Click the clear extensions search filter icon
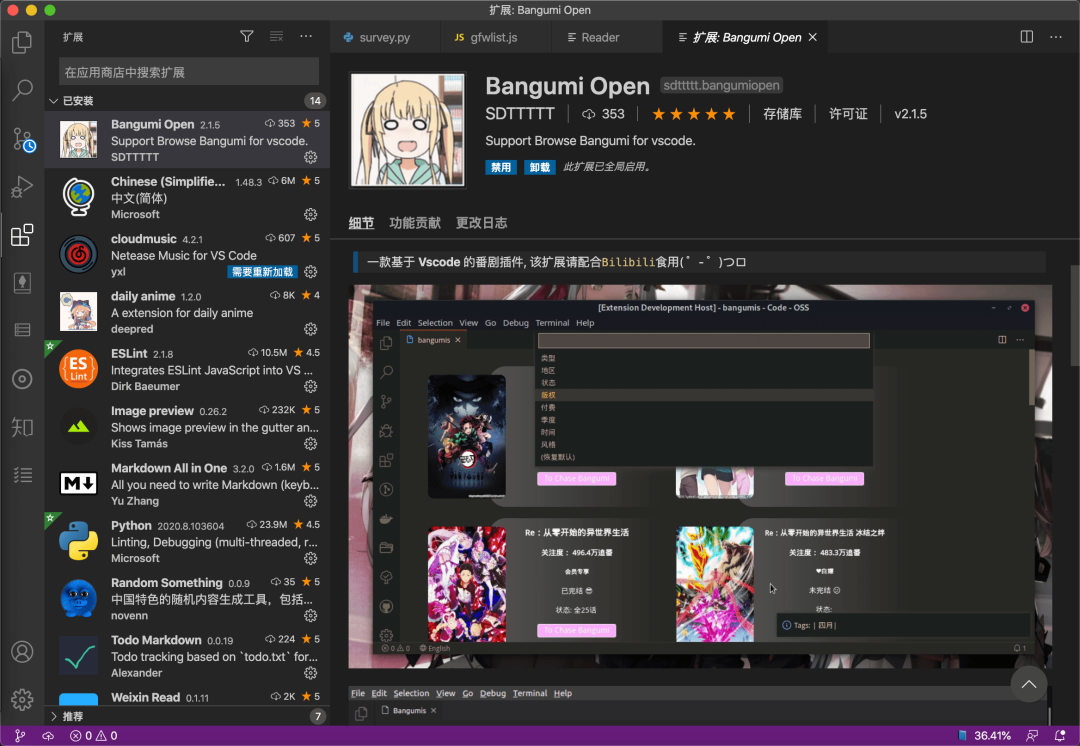This screenshot has height=746, width=1080. 276,35
